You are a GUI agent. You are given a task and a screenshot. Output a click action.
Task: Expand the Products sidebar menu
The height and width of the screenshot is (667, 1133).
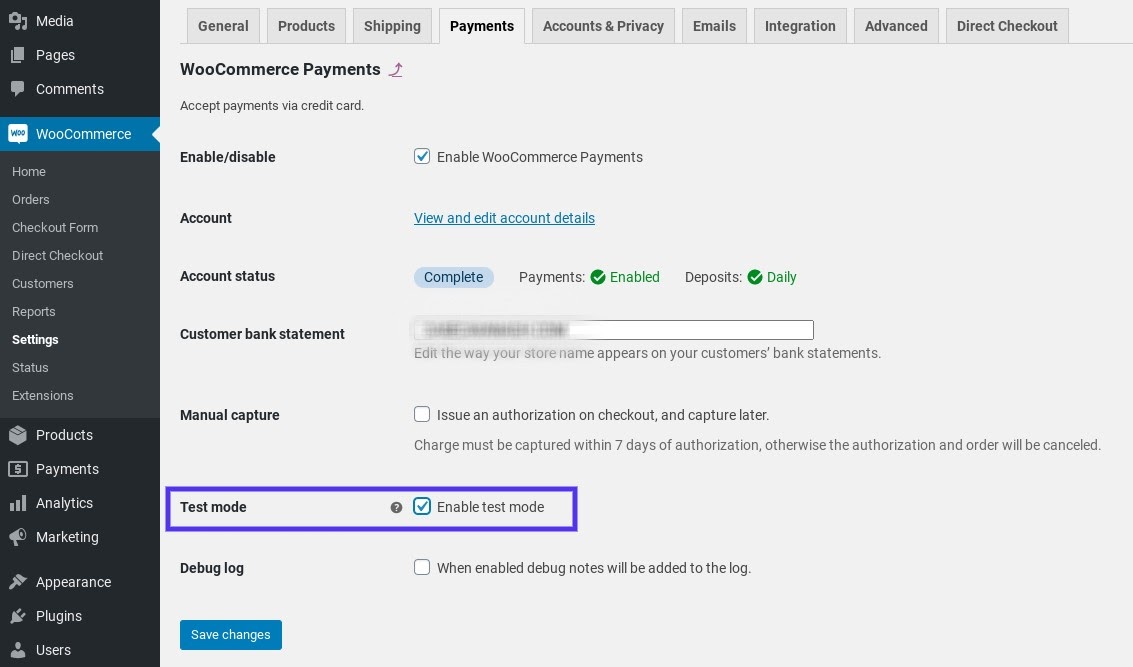coord(64,435)
